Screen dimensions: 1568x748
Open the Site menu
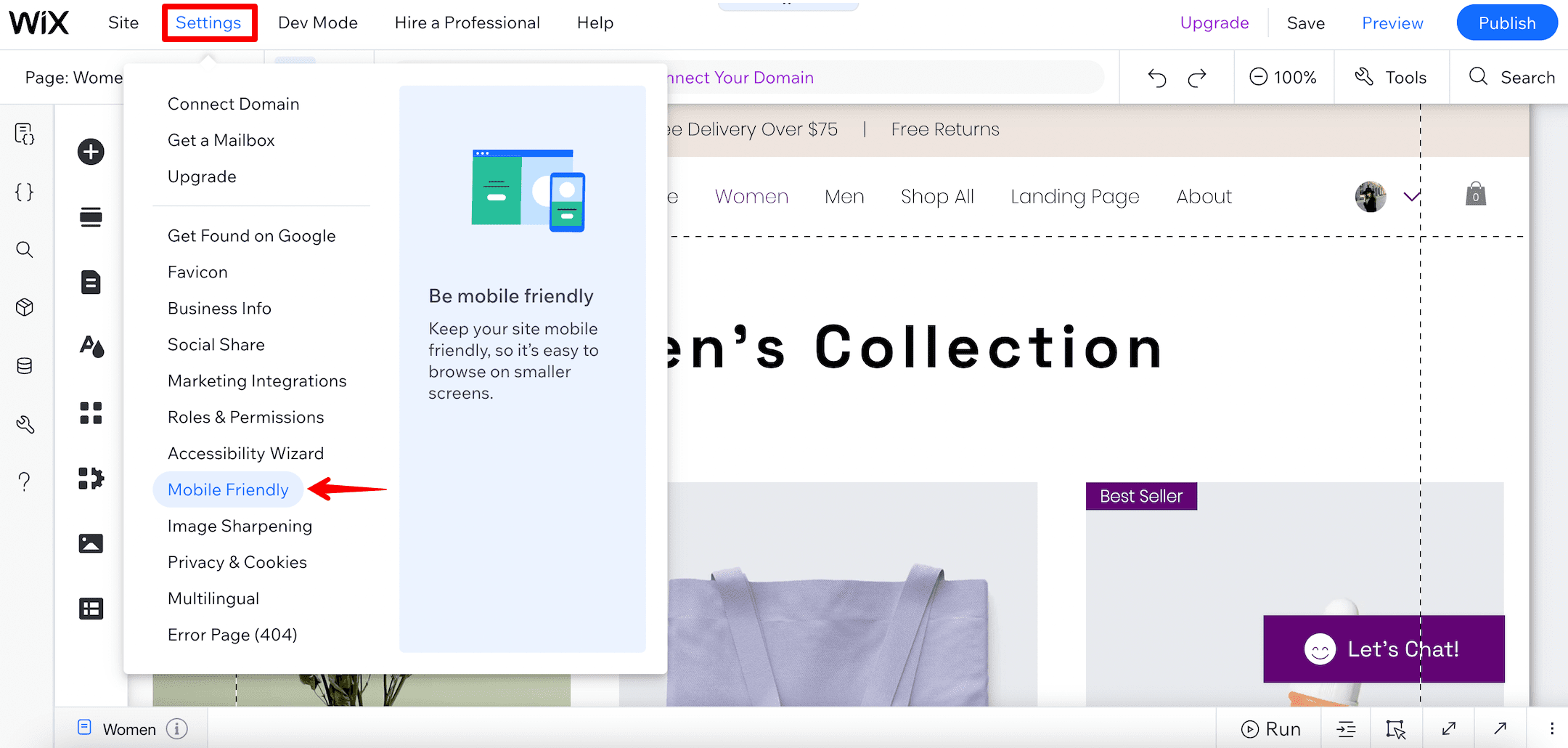(x=123, y=23)
